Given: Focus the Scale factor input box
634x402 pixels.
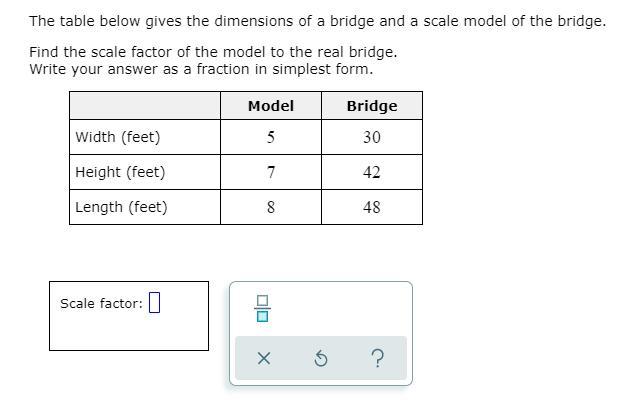Looking at the screenshot, I should [155, 304].
